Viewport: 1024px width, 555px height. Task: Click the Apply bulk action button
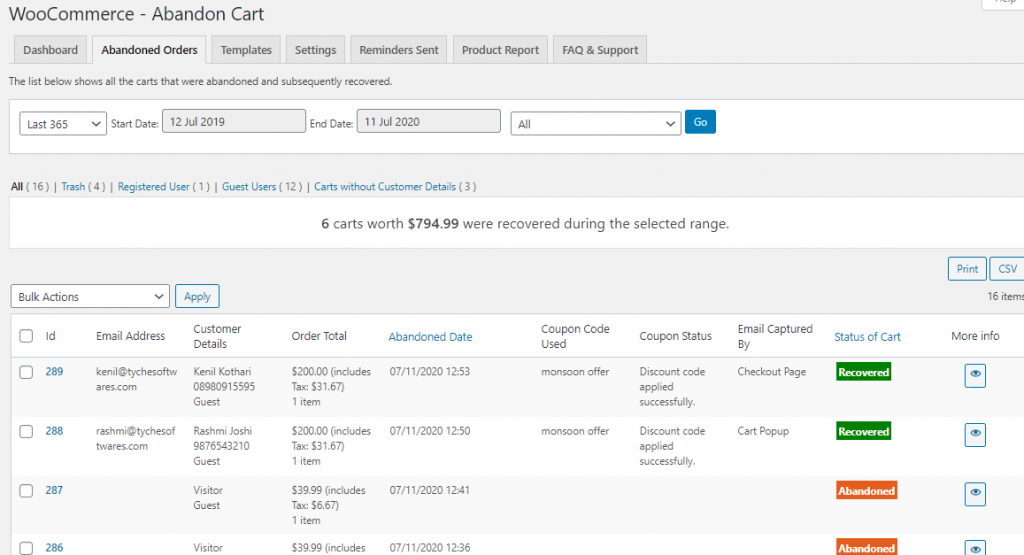(197, 296)
